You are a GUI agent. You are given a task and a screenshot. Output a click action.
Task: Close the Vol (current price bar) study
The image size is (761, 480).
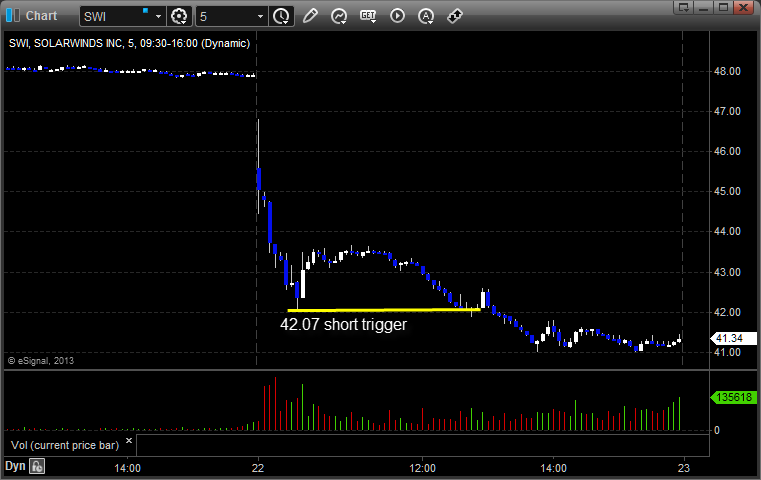(129, 441)
